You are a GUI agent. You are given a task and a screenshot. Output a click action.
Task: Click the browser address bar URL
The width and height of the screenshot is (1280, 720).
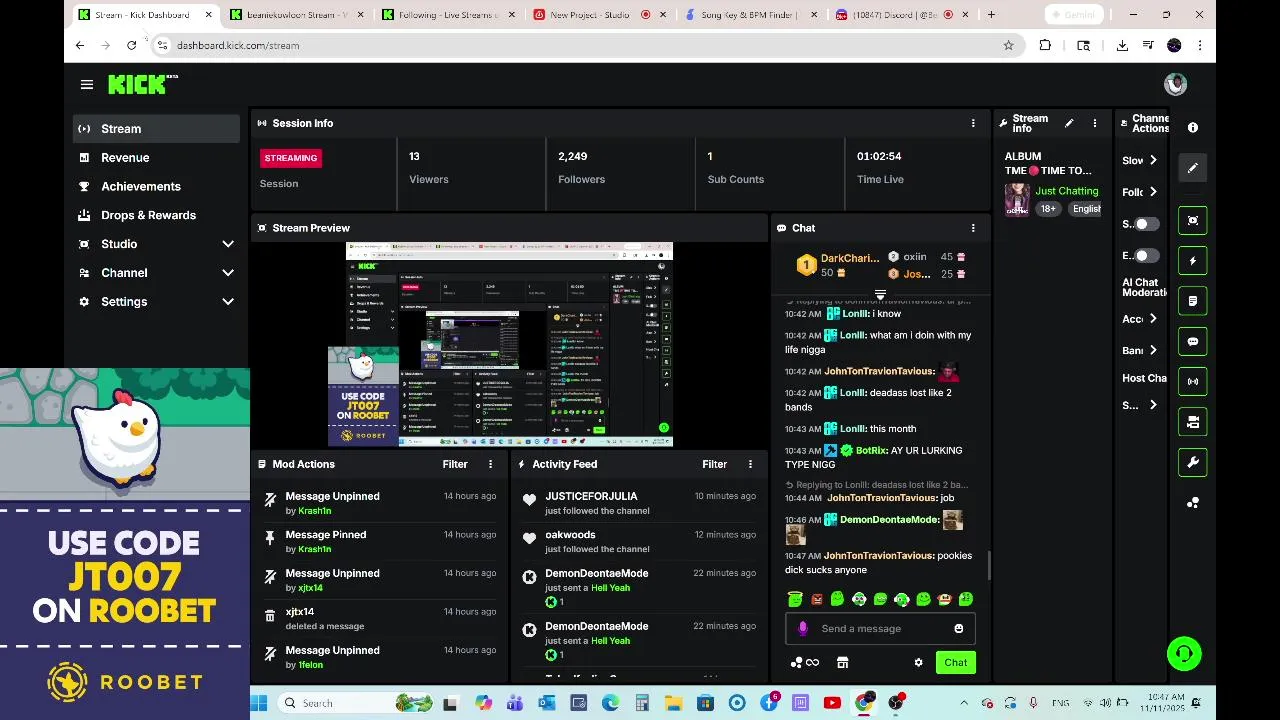(x=238, y=45)
